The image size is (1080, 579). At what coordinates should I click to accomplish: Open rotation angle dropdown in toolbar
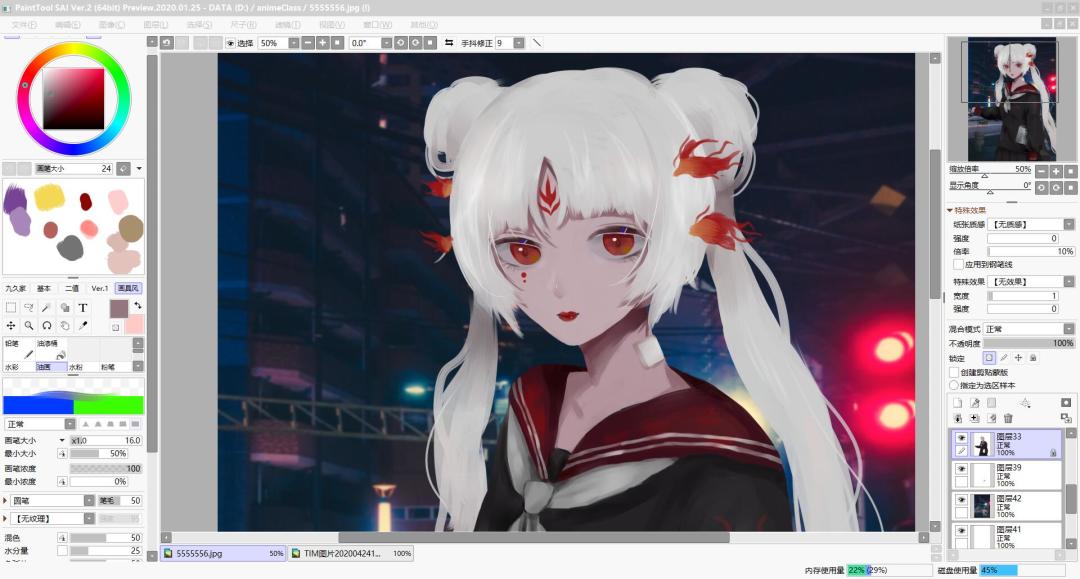point(386,43)
